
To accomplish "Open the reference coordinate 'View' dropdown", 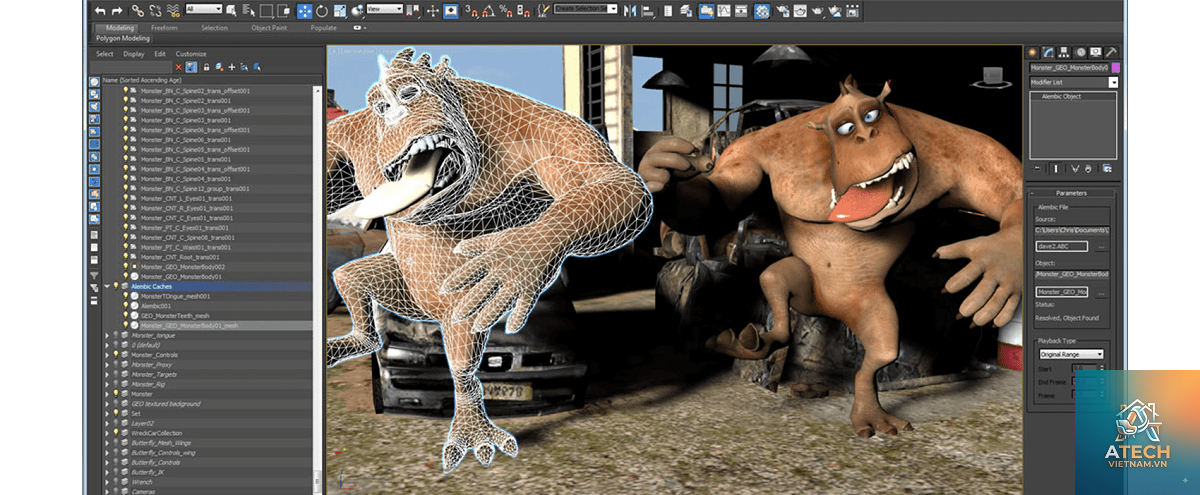I will click(384, 9).
